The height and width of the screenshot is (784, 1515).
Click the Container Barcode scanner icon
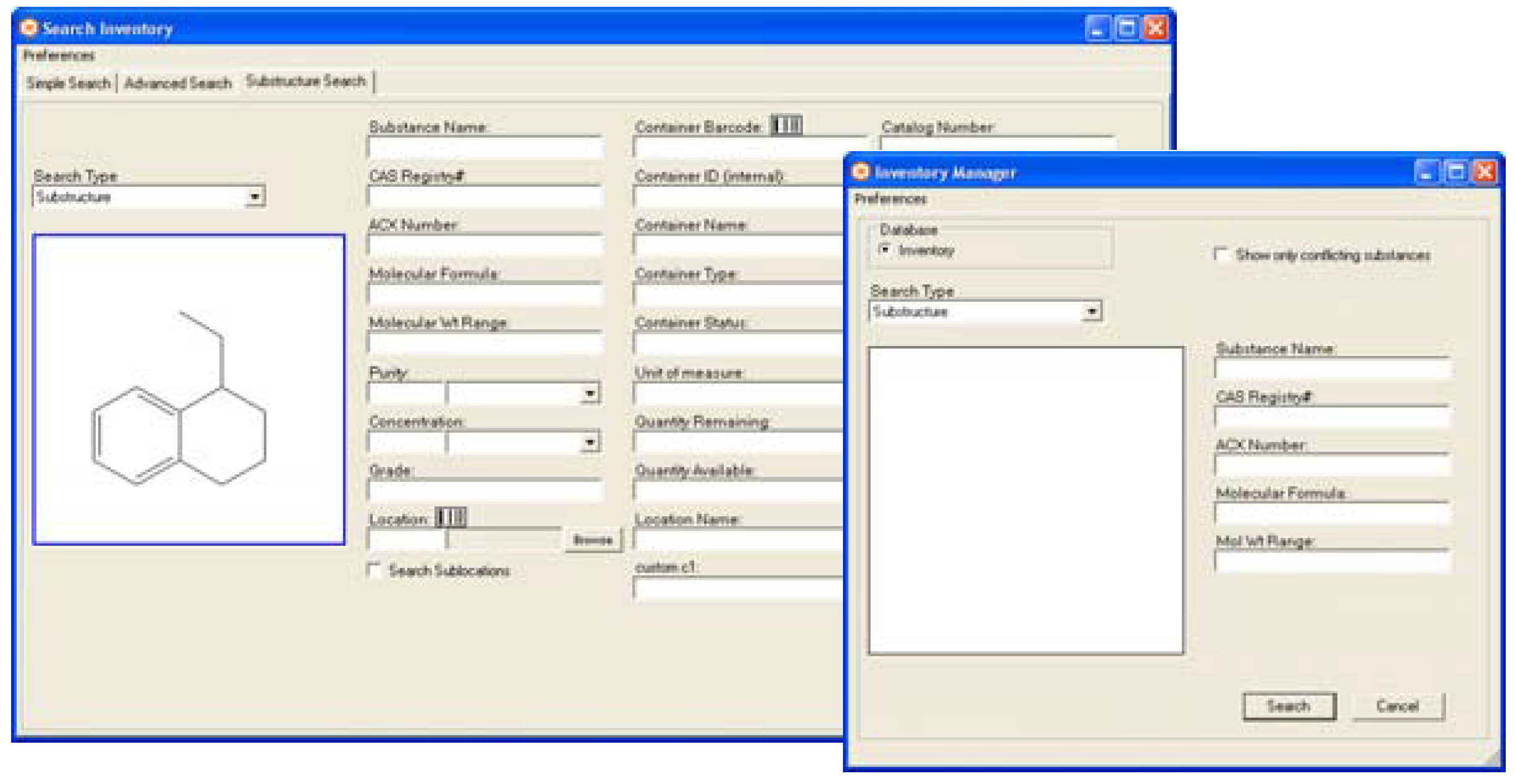pos(787,125)
